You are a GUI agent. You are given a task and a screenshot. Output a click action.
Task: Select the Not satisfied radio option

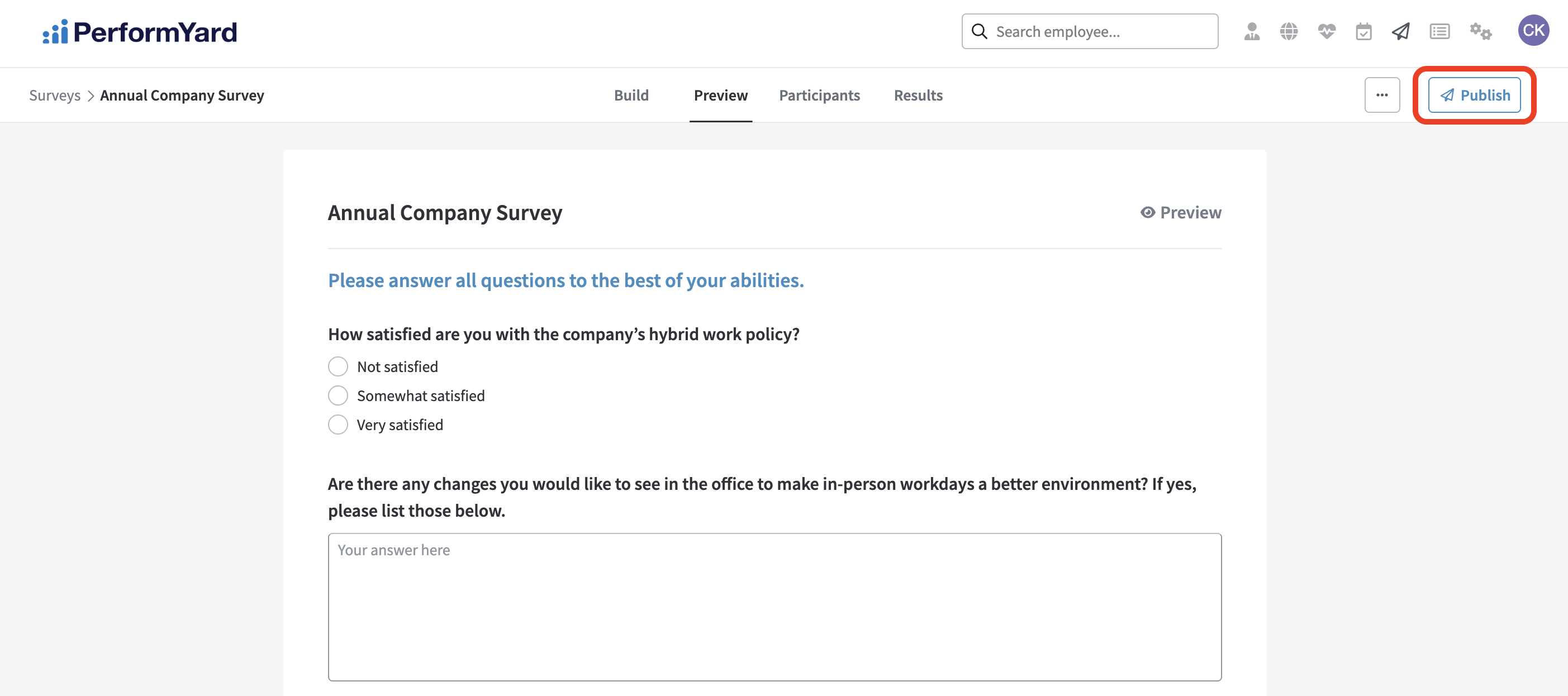[x=338, y=367]
